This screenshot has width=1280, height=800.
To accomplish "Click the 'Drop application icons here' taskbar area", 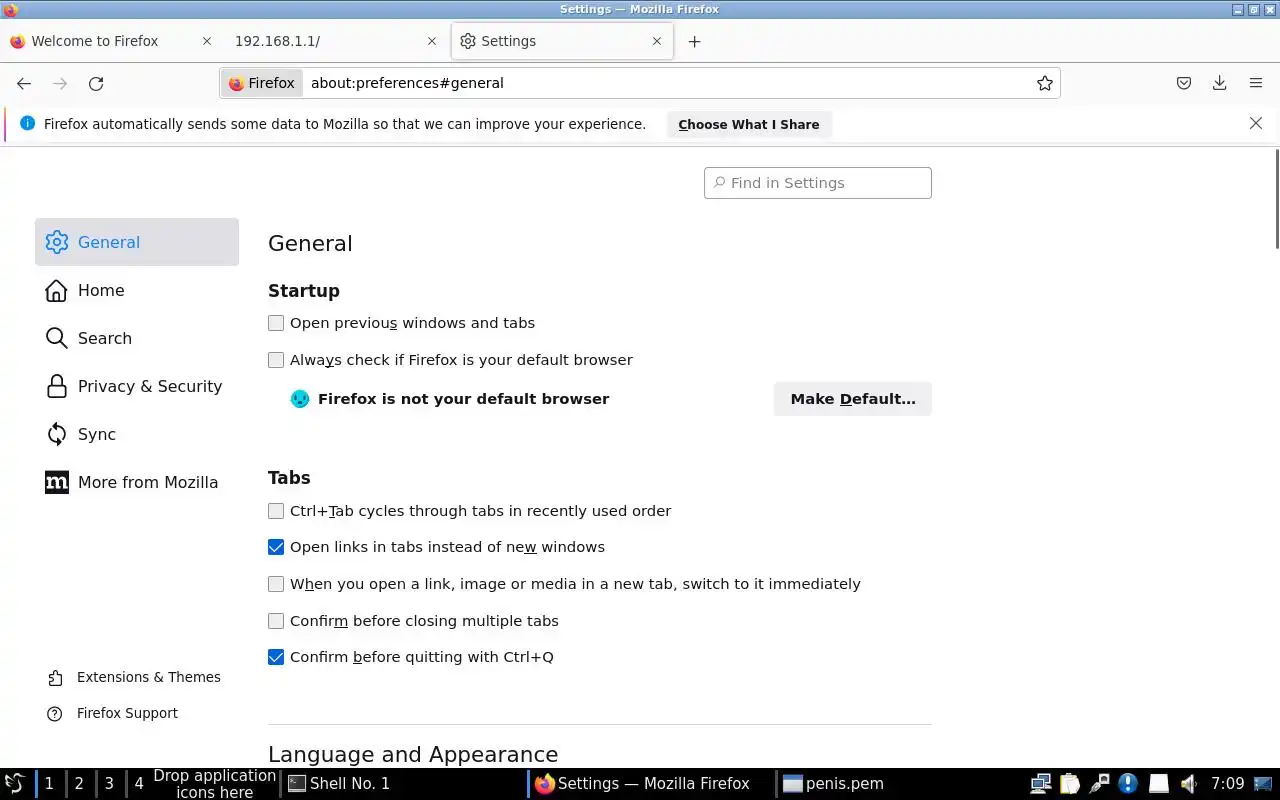I will point(214,784).
